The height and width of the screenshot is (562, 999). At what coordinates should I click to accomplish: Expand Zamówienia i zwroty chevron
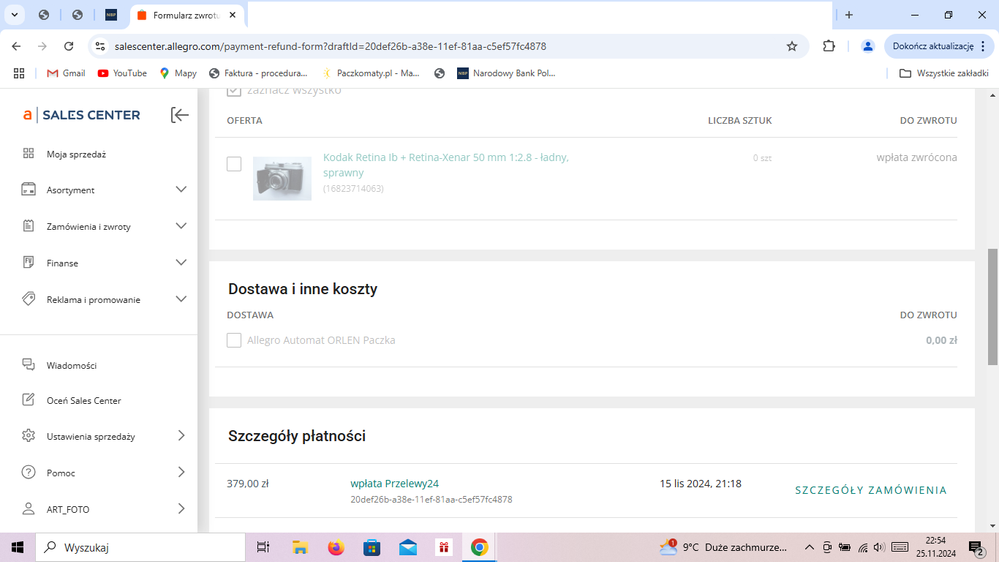tap(181, 226)
